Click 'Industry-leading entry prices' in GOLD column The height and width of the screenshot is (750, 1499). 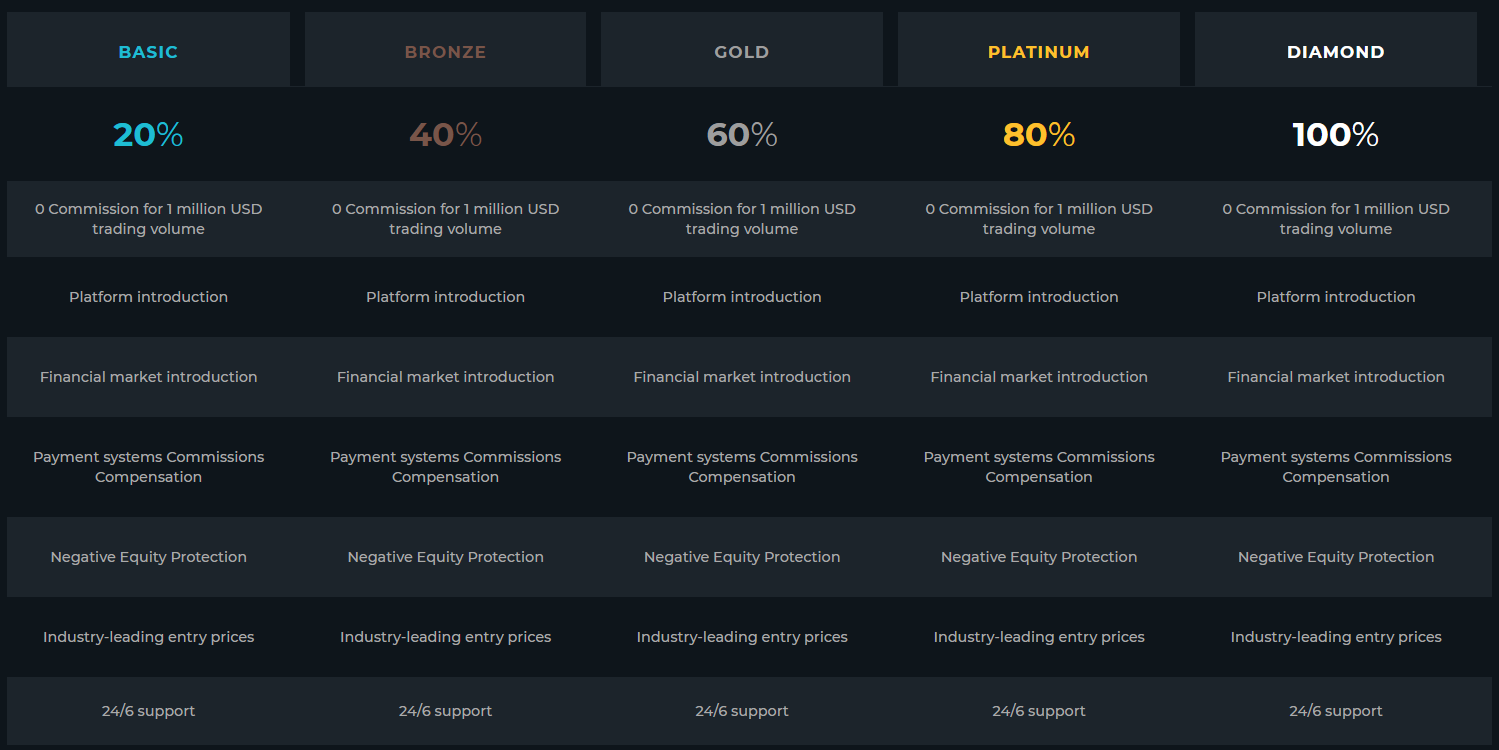pos(742,637)
